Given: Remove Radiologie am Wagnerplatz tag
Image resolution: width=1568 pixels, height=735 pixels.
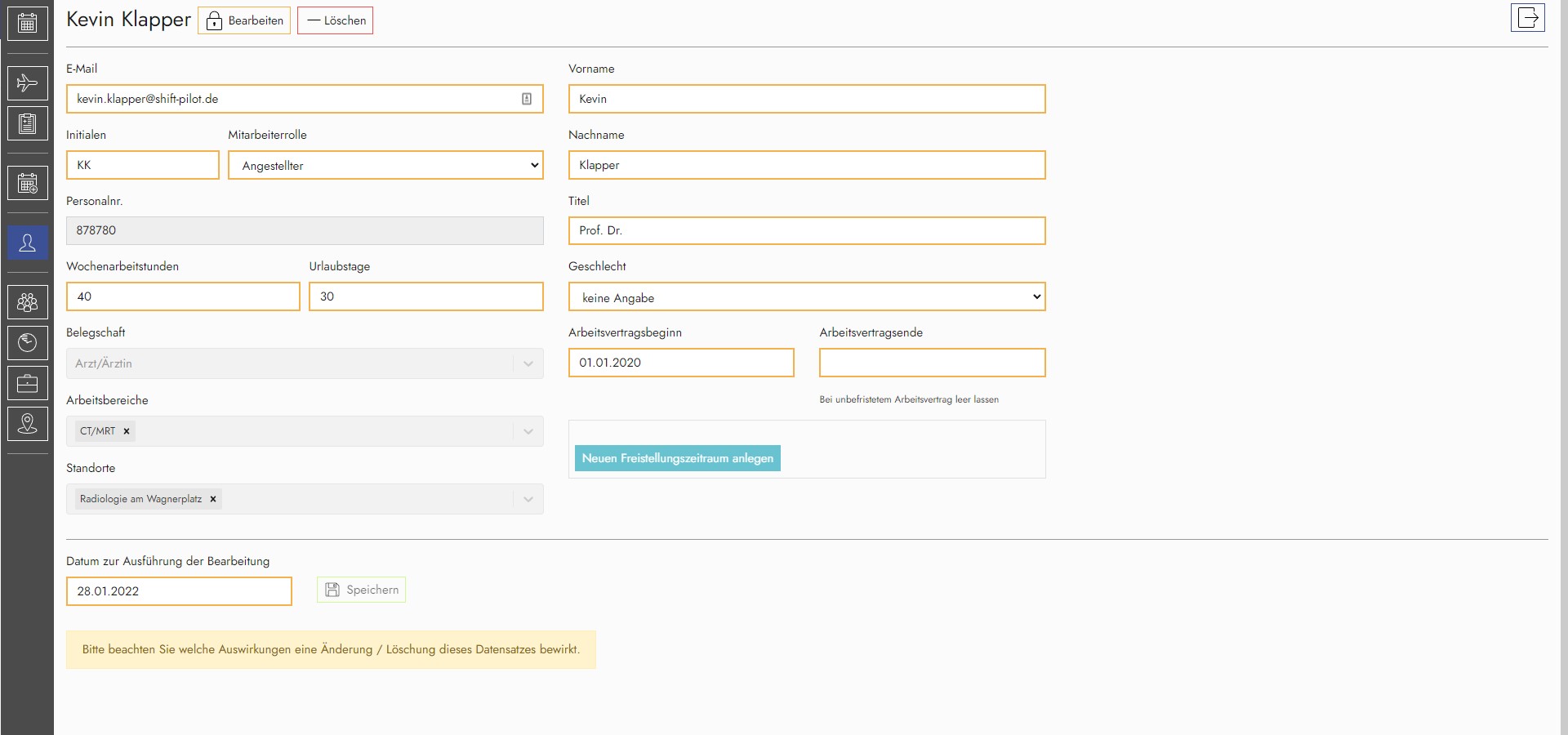Looking at the screenshot, I should pos(213,499).
